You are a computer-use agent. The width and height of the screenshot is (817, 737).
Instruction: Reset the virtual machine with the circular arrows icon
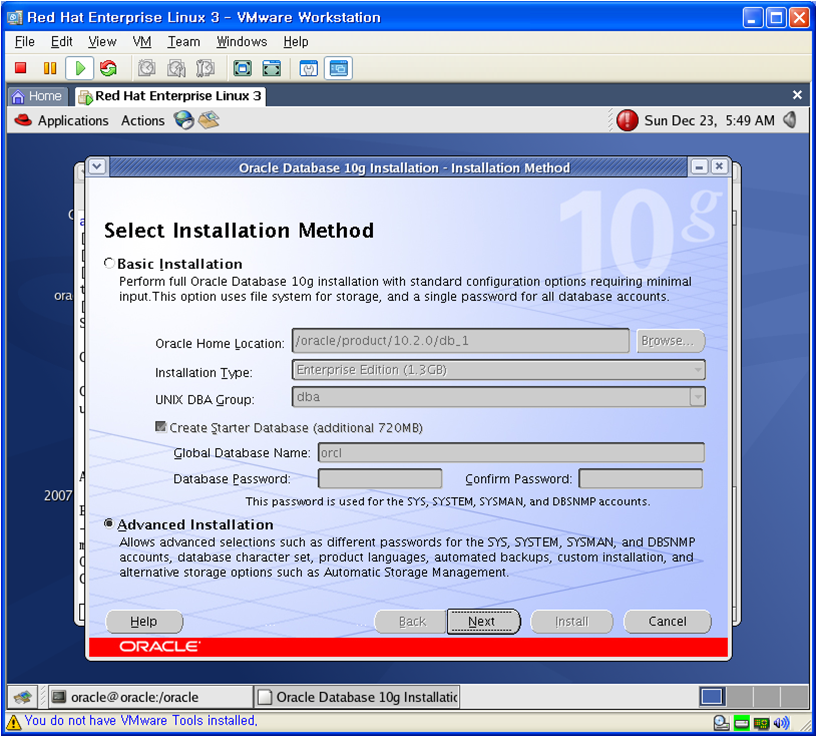[x=108, y=68]
